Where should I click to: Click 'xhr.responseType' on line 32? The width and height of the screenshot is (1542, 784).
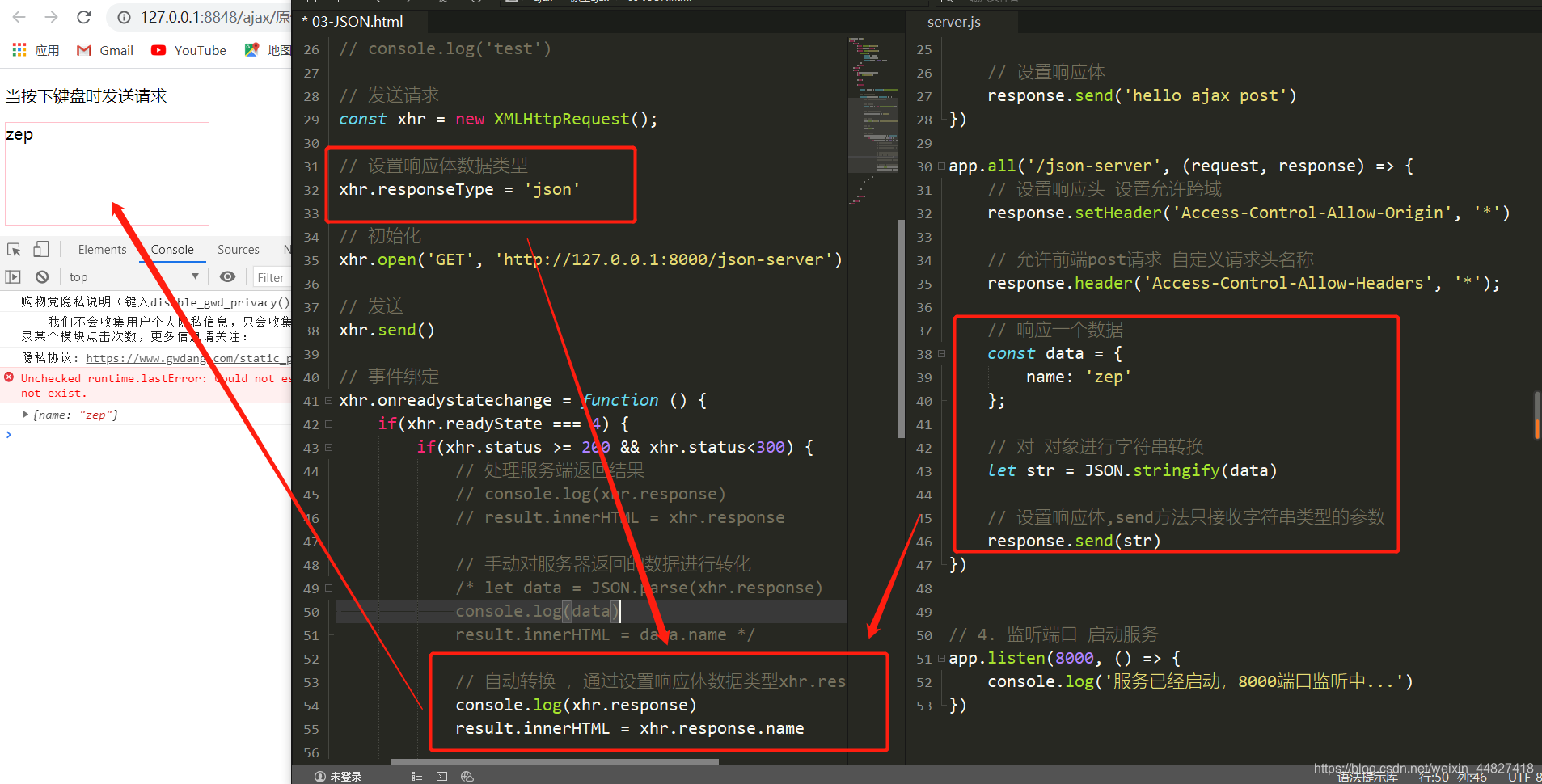pos(416,189)
